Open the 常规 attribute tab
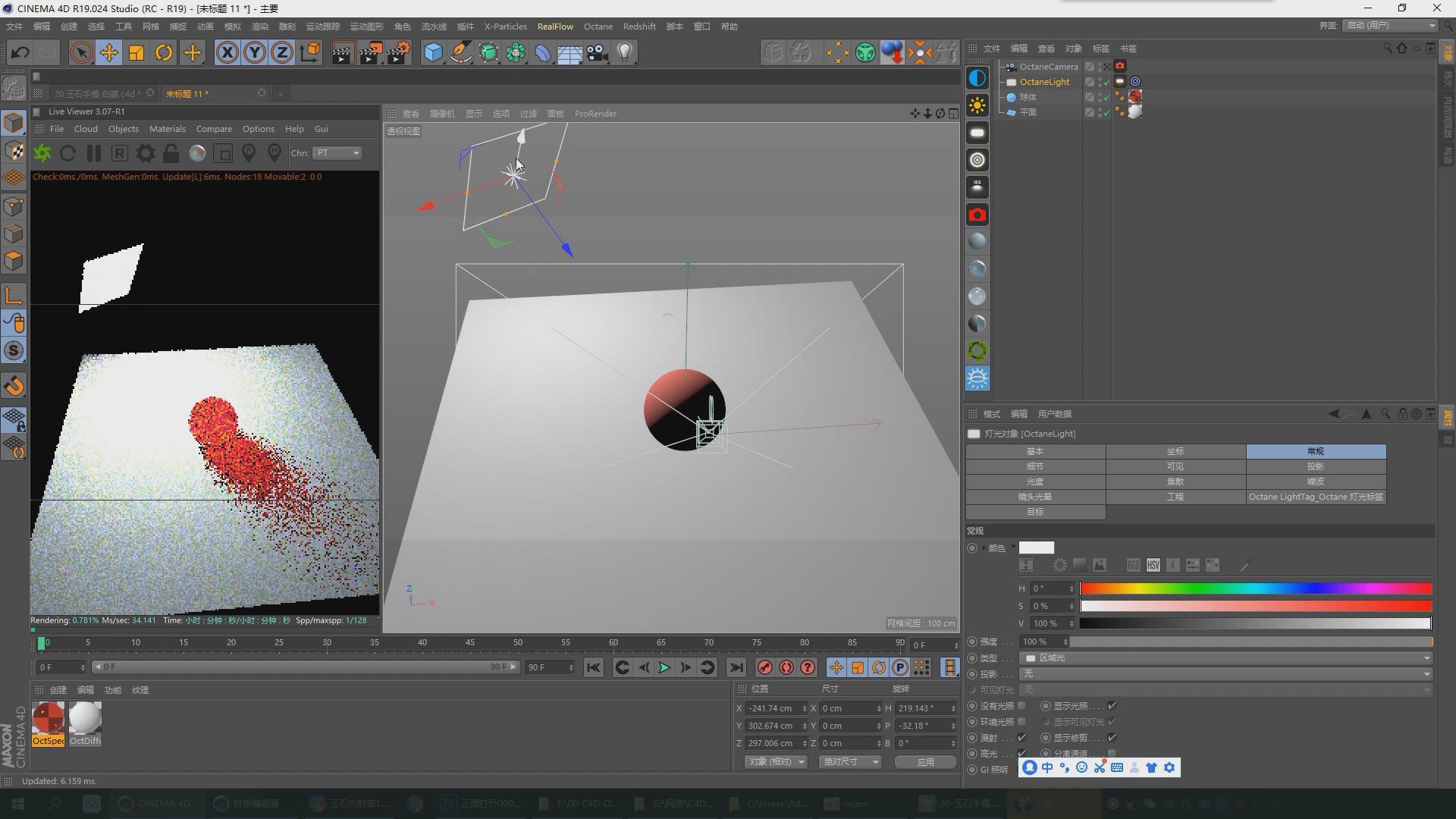 [x=1316, y=451]
